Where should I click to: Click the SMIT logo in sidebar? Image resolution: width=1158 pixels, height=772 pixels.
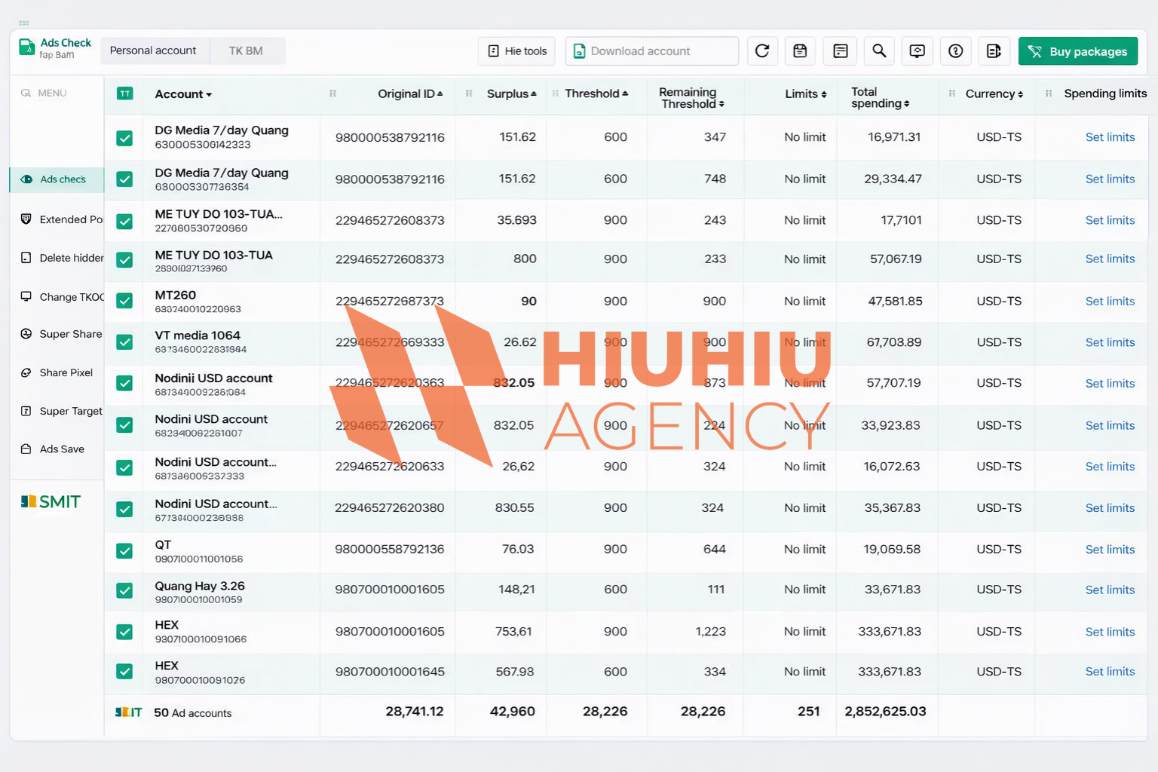point(50,502)
